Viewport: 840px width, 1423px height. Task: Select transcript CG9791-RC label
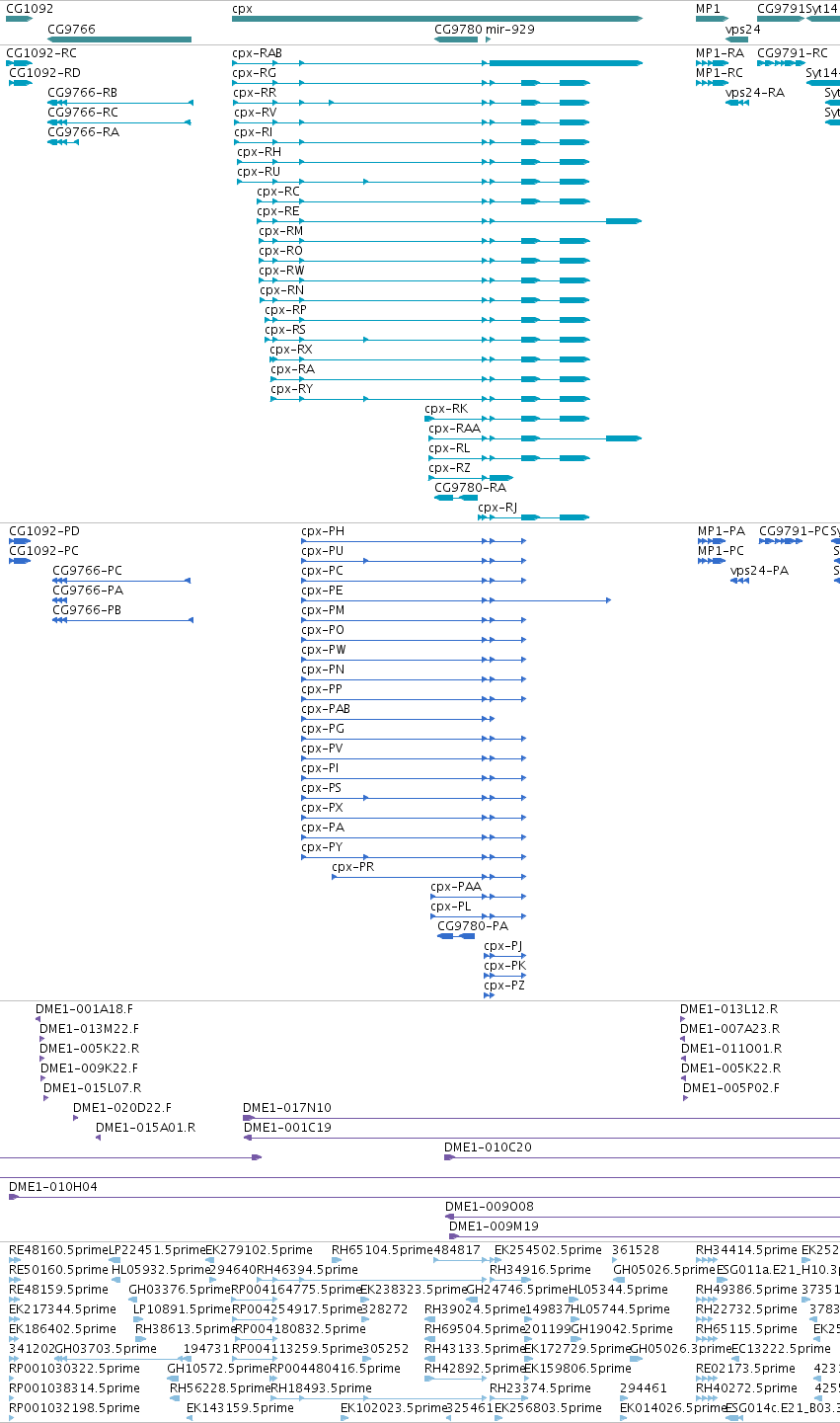793,53
